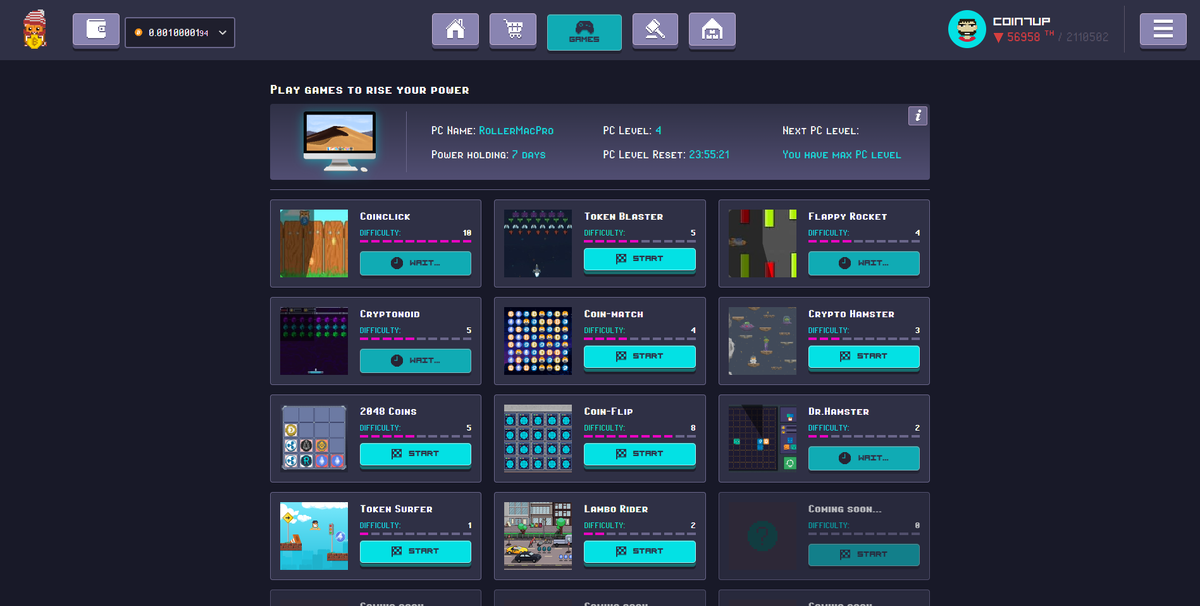Click the Wait button for Dr.Hamster
The height and width of the screenshot is (606, 1200).
[x=863, y=458]
